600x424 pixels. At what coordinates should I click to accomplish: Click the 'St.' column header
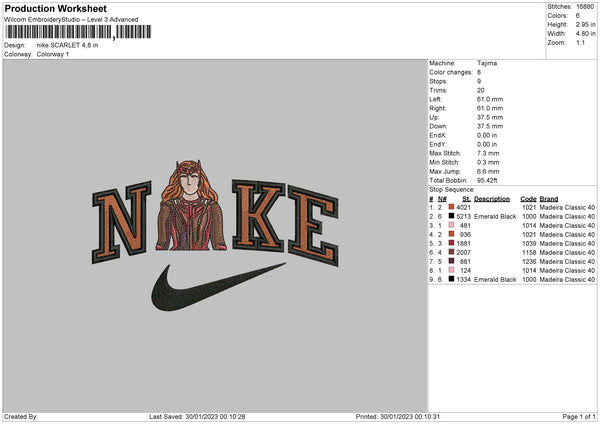(466, 199)
